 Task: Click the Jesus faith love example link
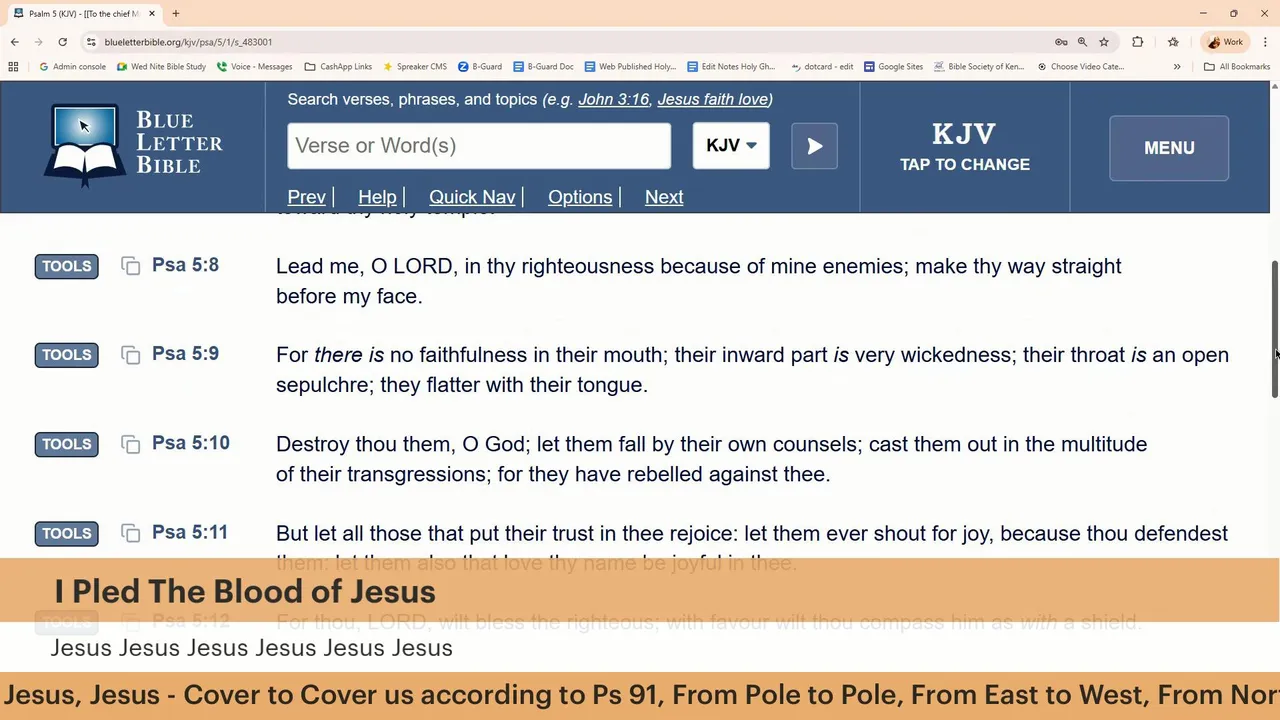(712, 99)
